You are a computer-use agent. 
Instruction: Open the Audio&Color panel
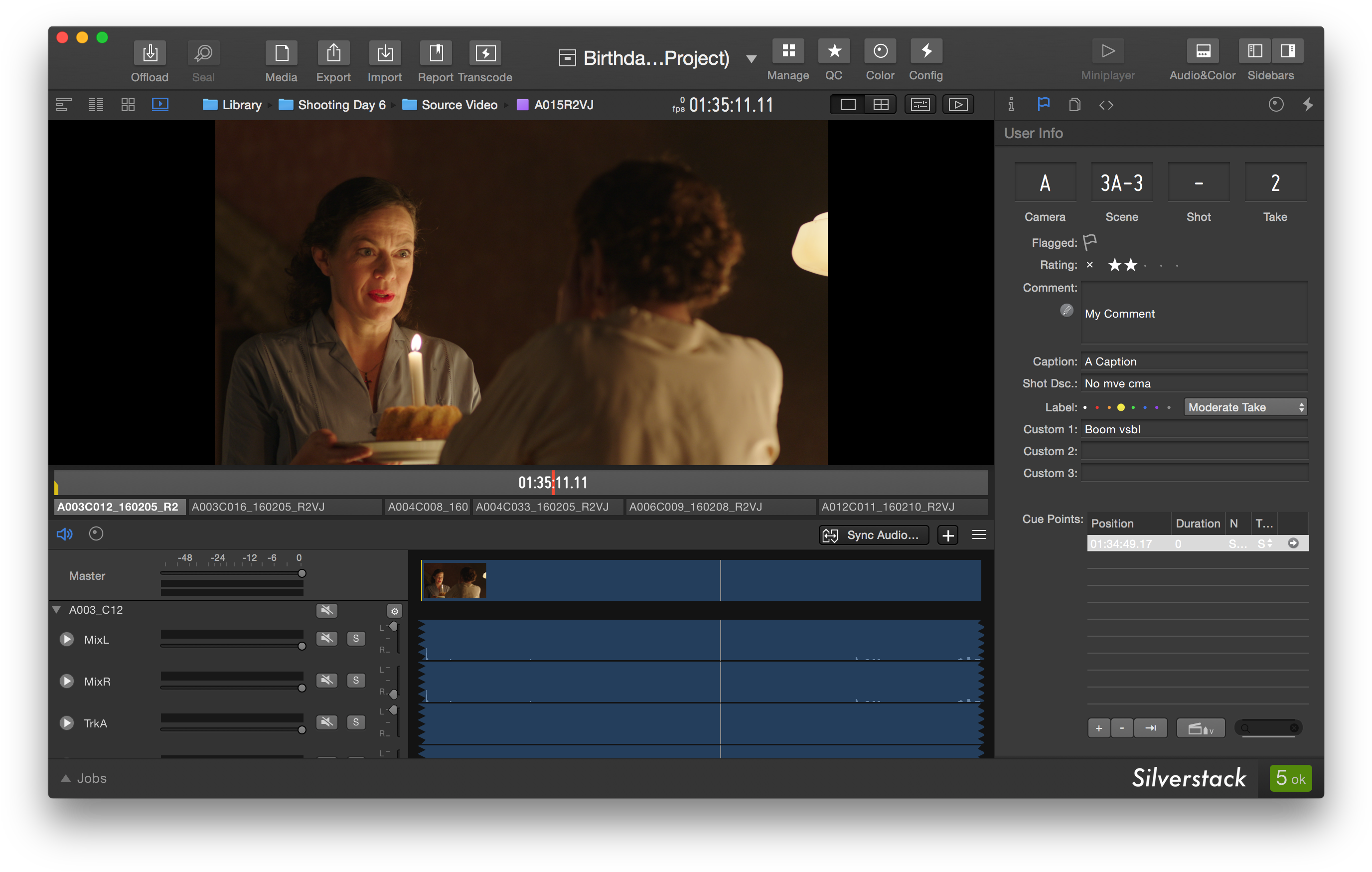(x=1202, y=51)
